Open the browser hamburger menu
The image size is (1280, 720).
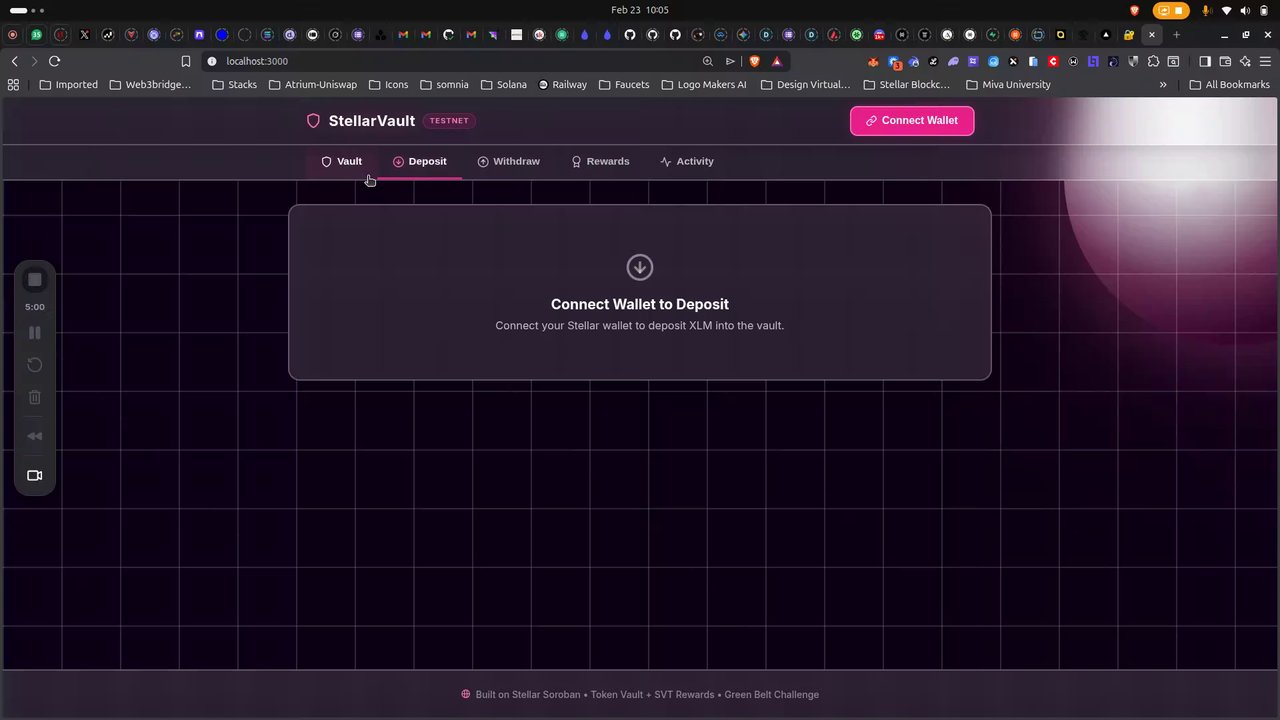(1265, 61)
